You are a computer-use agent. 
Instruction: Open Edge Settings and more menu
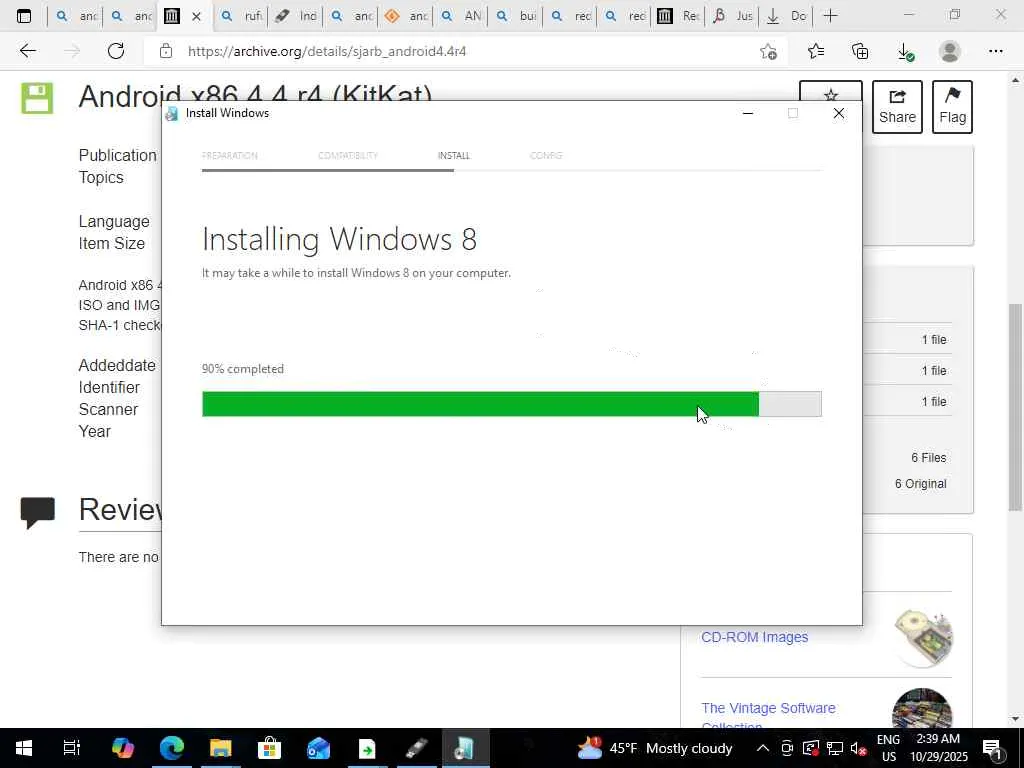click(995, 51)
